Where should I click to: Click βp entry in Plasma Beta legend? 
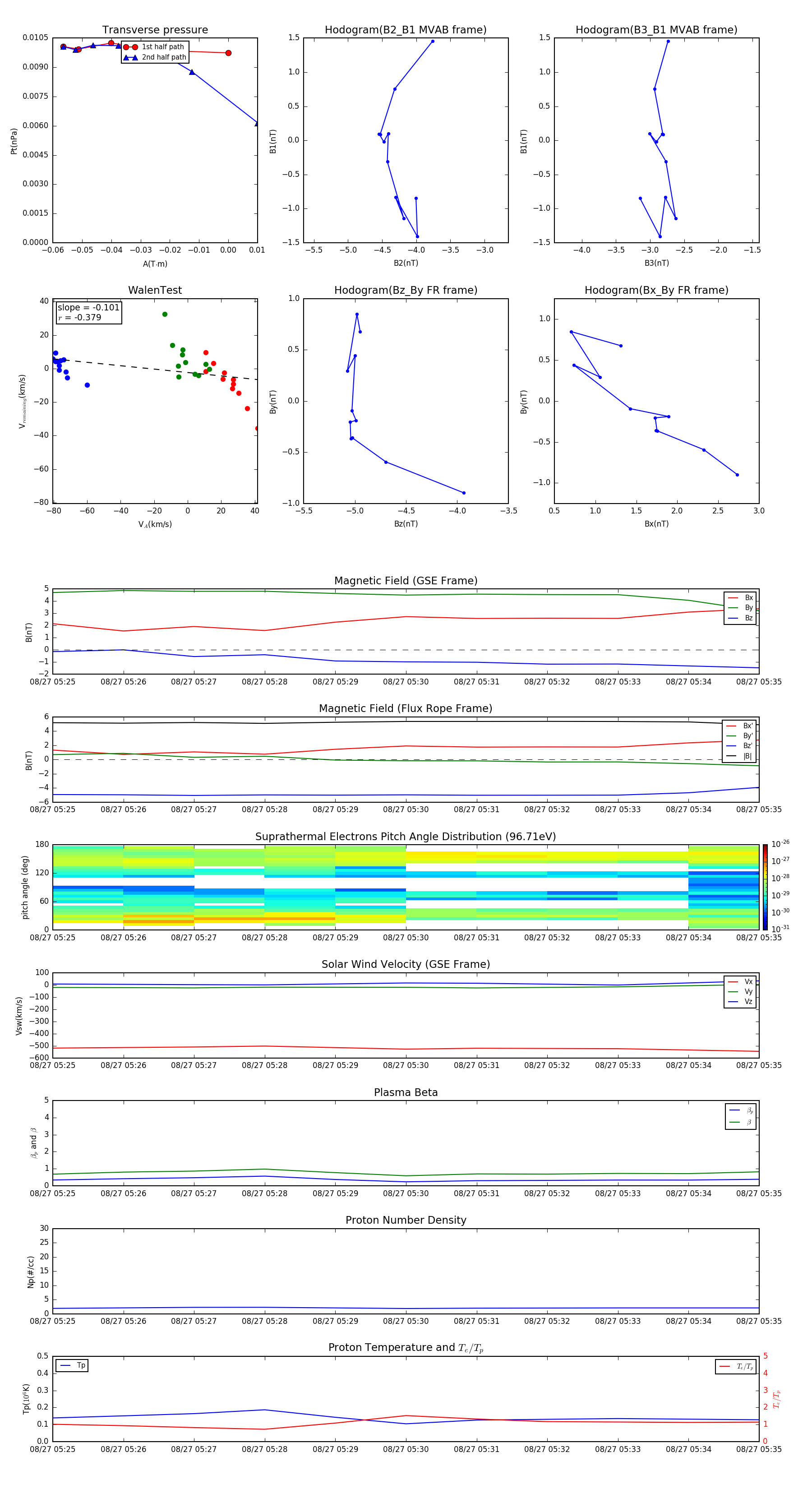(742, 1110)
